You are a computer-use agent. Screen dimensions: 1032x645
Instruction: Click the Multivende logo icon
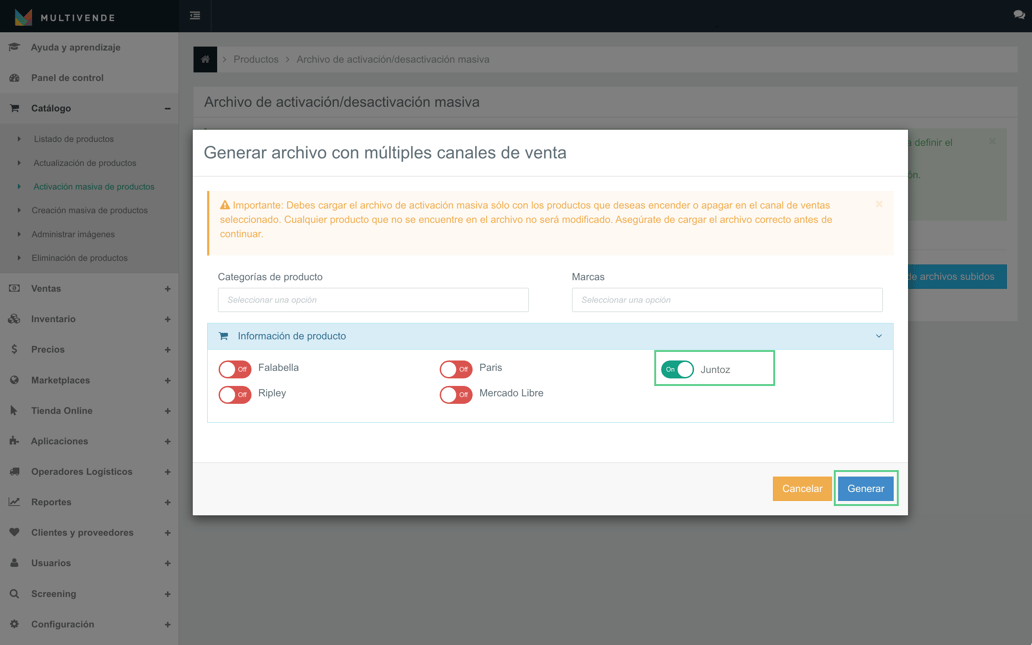pyautogui.click(x=24, y=17)
